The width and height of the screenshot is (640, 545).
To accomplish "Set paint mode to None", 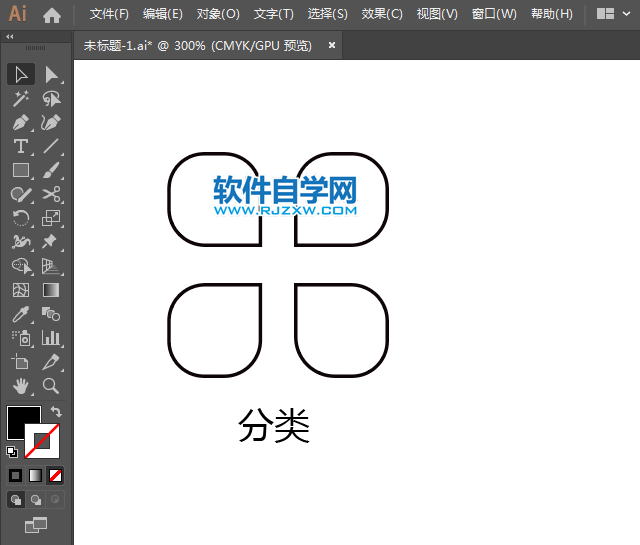I will click(x=56, y=475).
